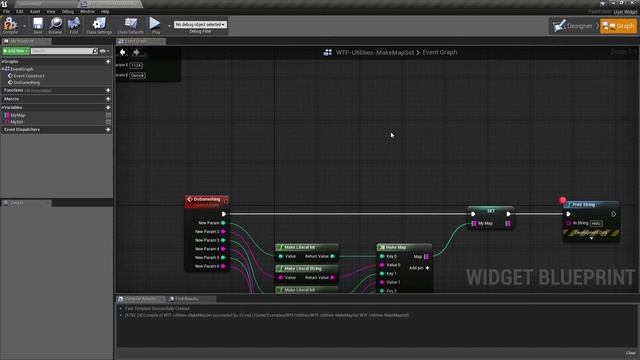Viewport: 640px width, 360px height.
Task: Navigate back in graph history
Action: (x=122, y=52)
